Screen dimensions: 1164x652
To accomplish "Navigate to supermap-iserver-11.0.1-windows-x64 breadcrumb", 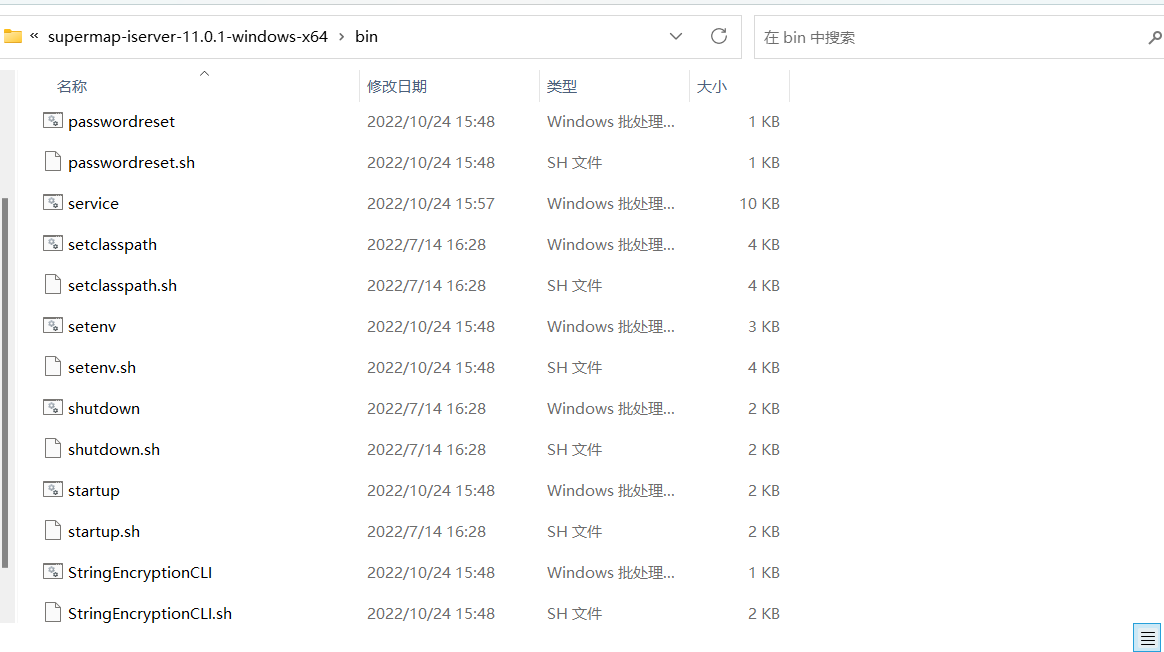I will tap(188, 36).
